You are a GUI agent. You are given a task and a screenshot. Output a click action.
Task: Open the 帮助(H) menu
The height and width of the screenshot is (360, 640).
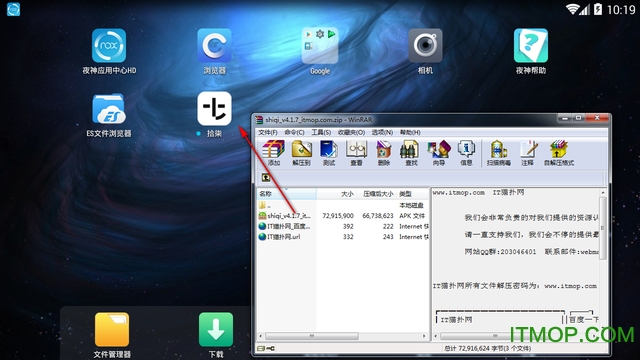(410, 132)
